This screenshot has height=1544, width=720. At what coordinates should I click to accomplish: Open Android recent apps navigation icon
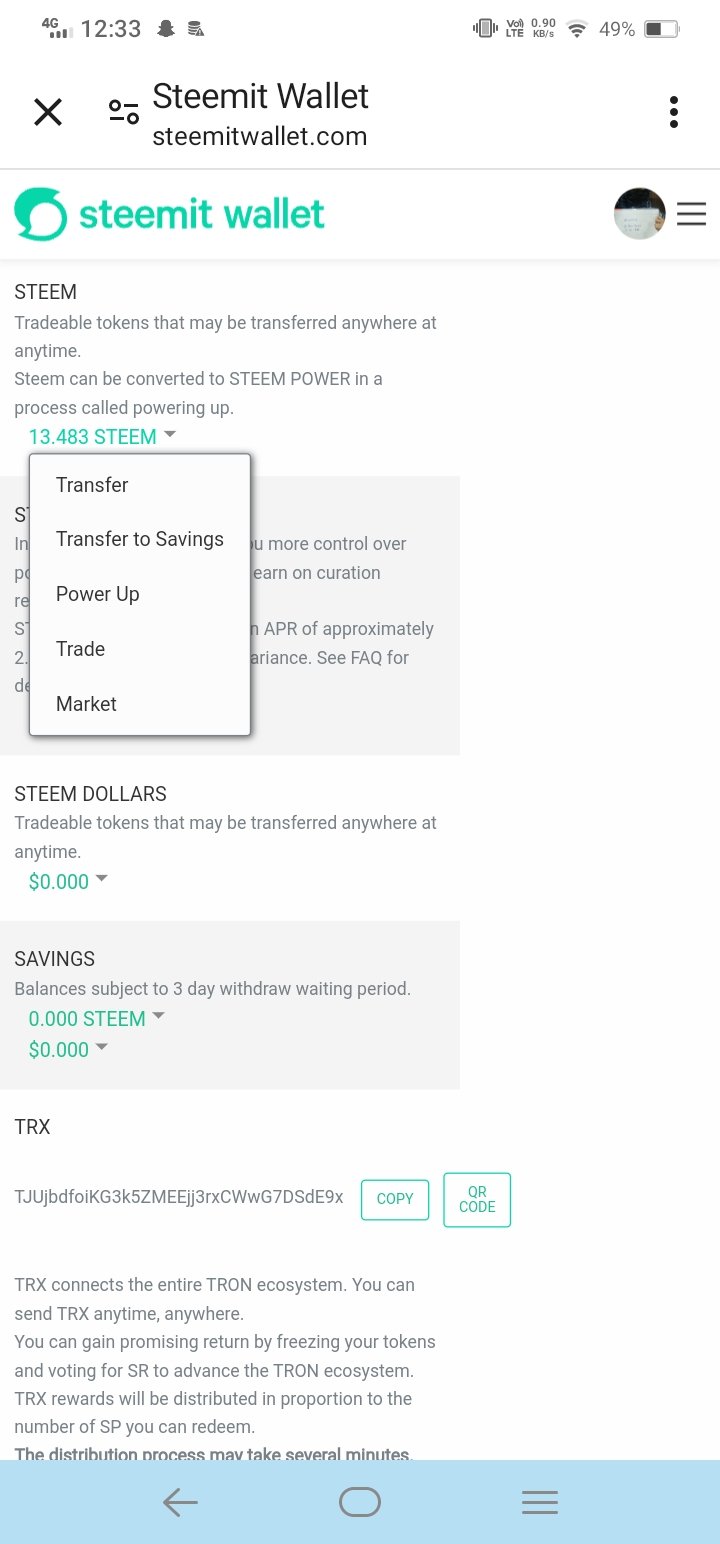click(539, 1502)
